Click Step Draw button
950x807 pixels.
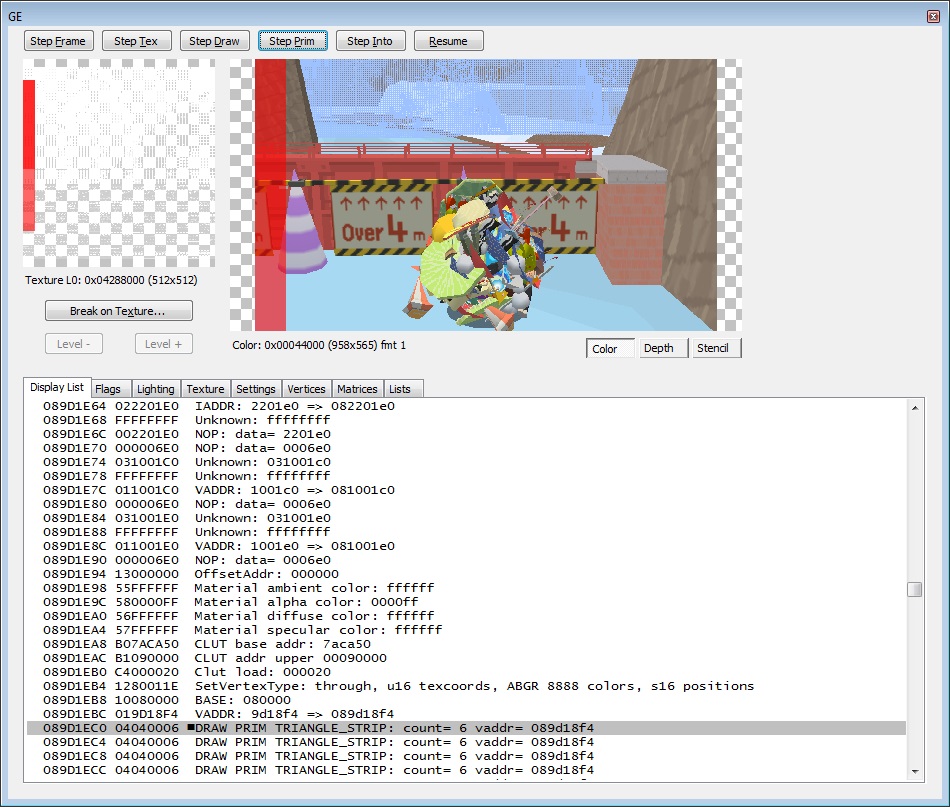[215, 41]
